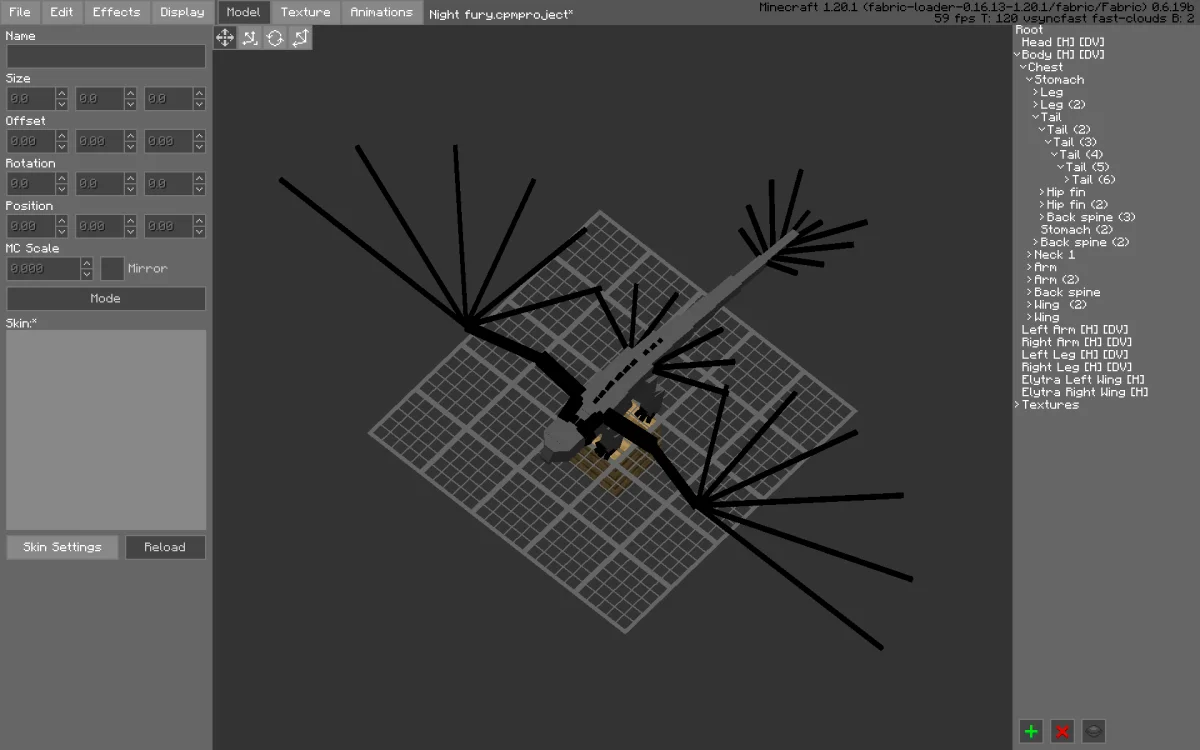Screen dimensions: 1200x750
Task: Open the File menu
Action: coord(20,12)
